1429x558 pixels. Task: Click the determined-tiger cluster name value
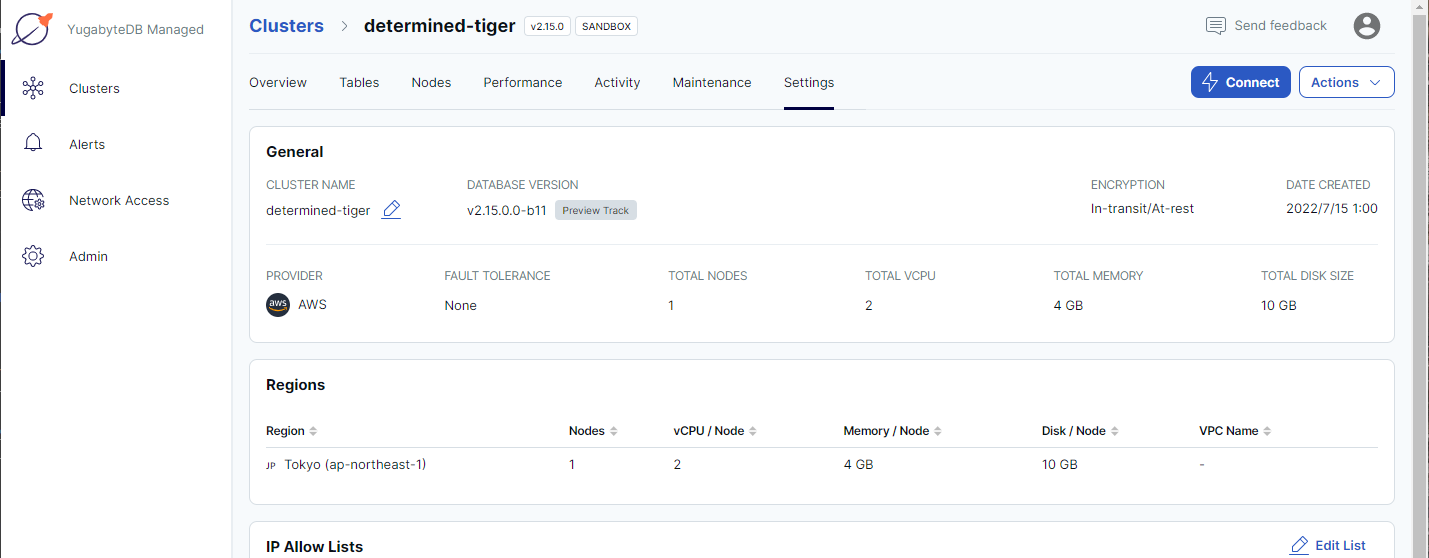coord(318,210)
